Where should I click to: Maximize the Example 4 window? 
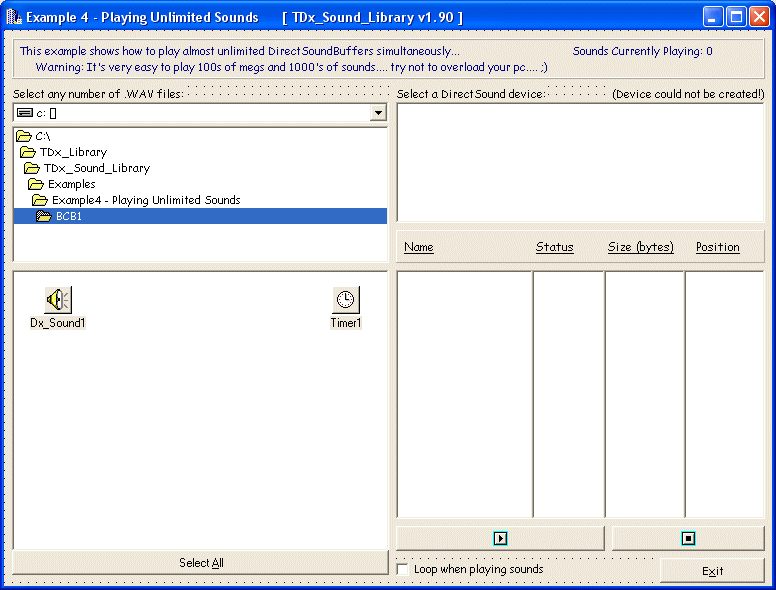[x=736, y=17]
